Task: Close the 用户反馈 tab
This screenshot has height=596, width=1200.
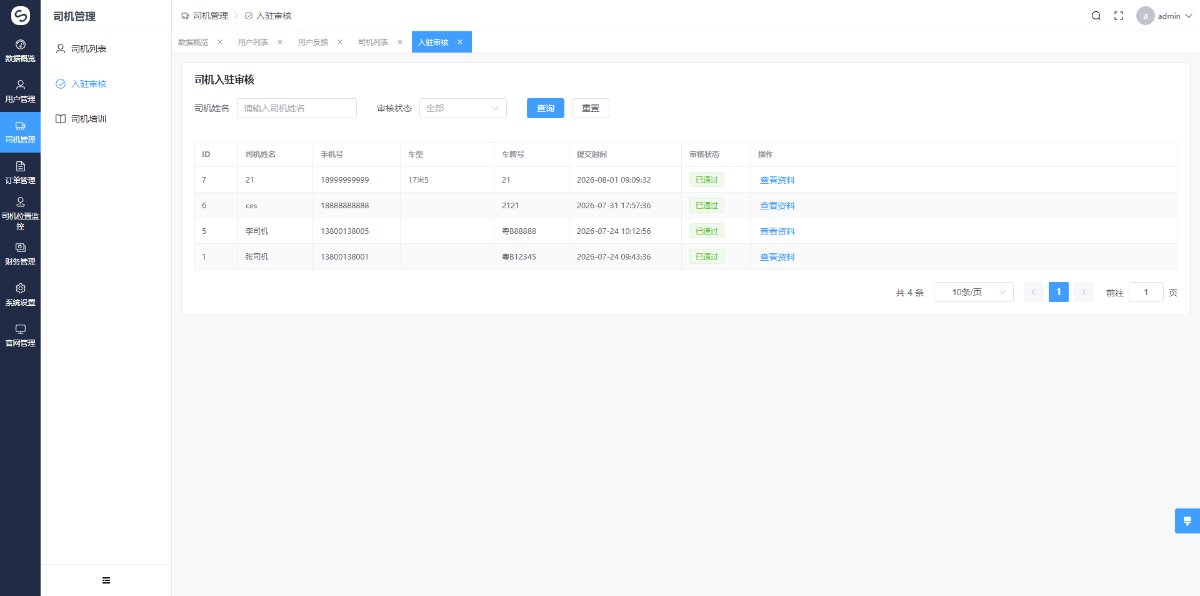Action: click(x=340, y=42)
